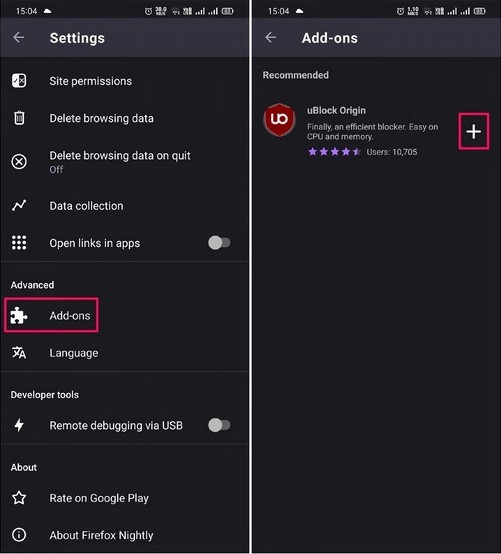The image size is (501, 554).
Task: Tap the cloud icon in Add-ons status bar
Action: point(300,11)
